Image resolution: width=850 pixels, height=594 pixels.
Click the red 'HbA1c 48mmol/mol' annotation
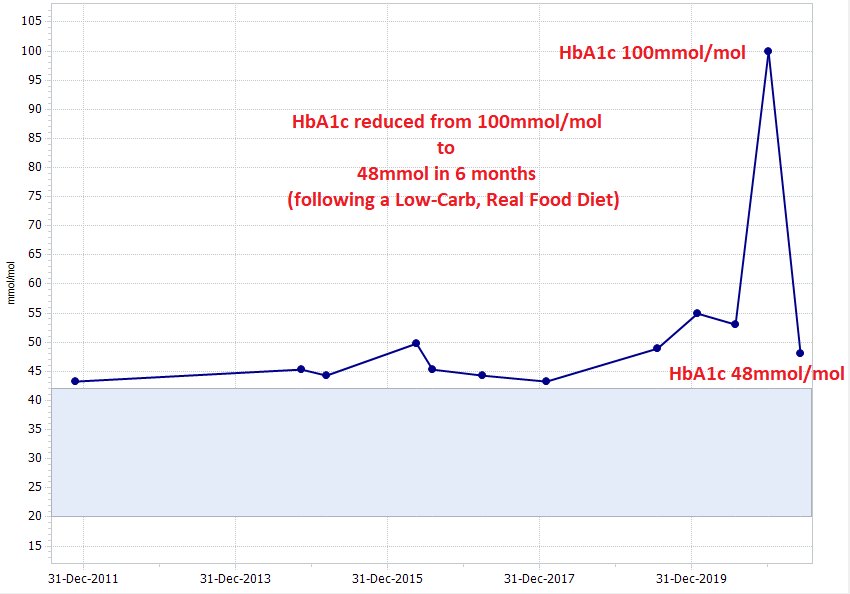pos(756,374)
